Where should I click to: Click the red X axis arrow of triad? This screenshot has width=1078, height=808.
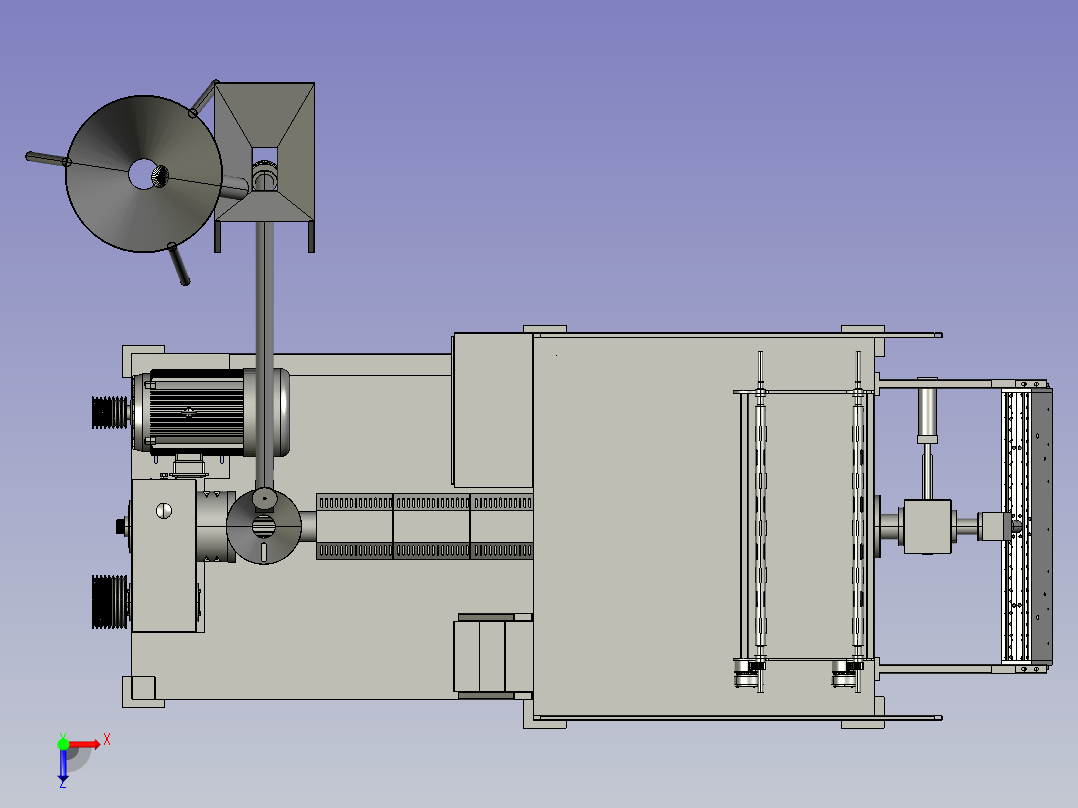[85, 745]
